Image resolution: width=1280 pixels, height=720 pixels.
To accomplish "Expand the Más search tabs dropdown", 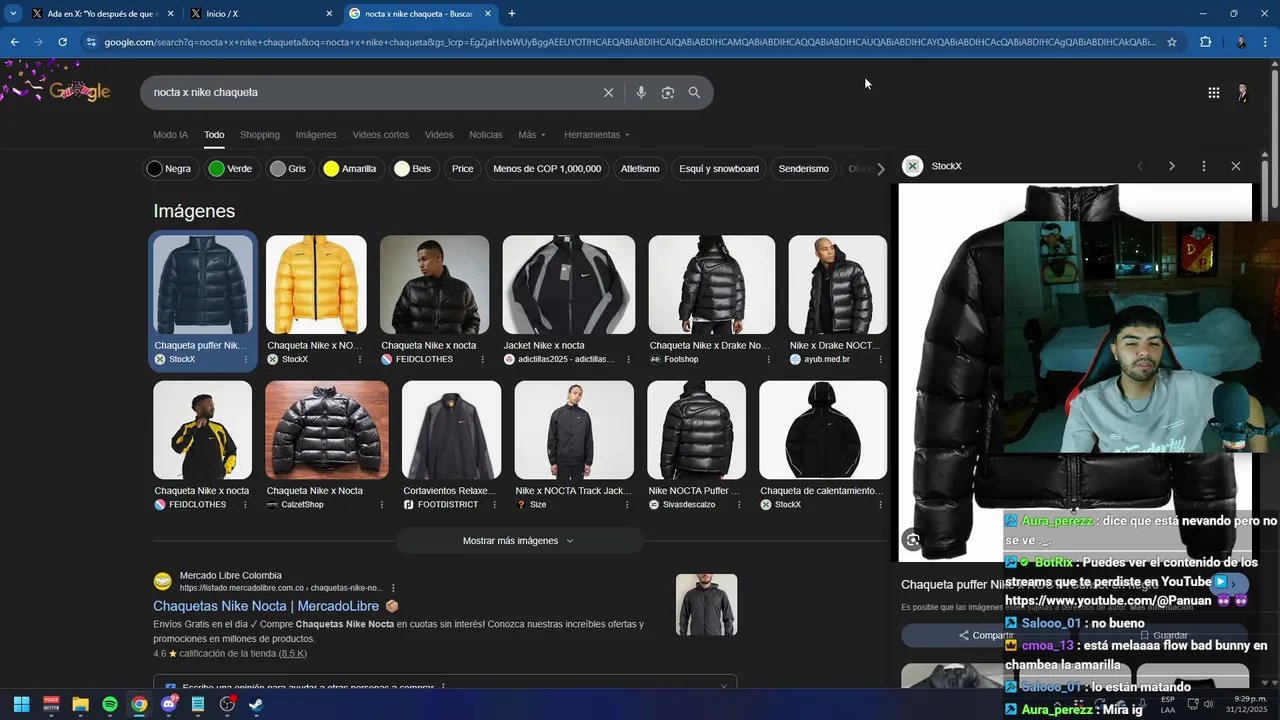I will (x=532, y=135).
